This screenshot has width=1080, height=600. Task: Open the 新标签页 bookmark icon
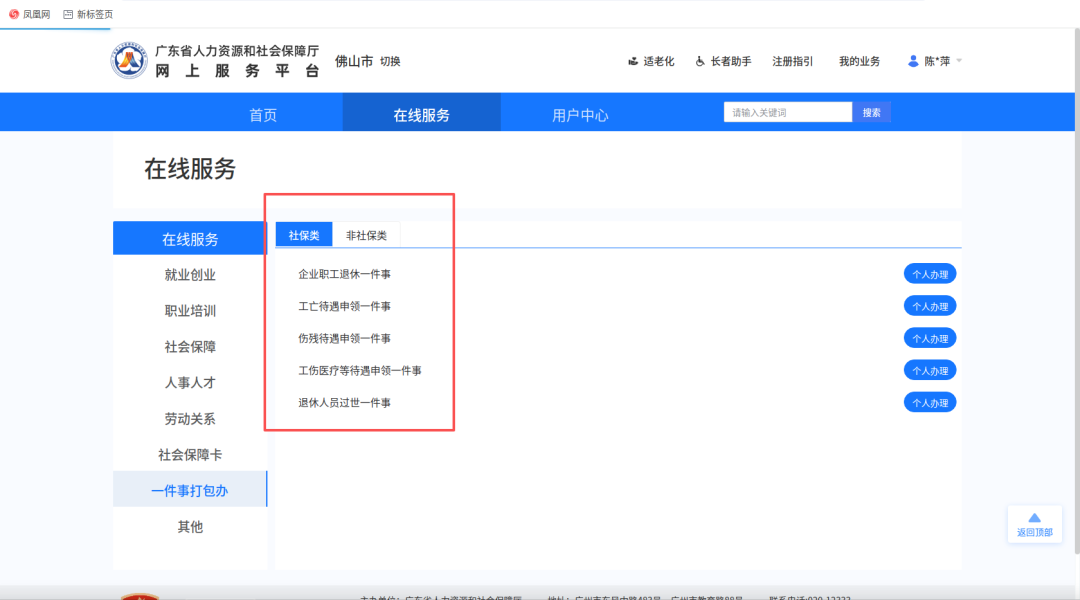coord(68,14)
